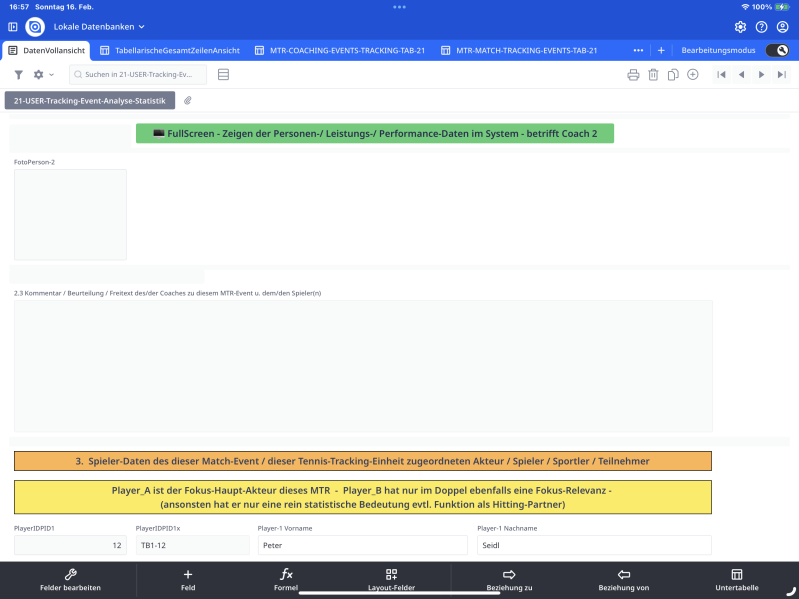Viewport: 799px width, 599px height.
Task: Add a new tab with plus icon
Action: [661, 50]
